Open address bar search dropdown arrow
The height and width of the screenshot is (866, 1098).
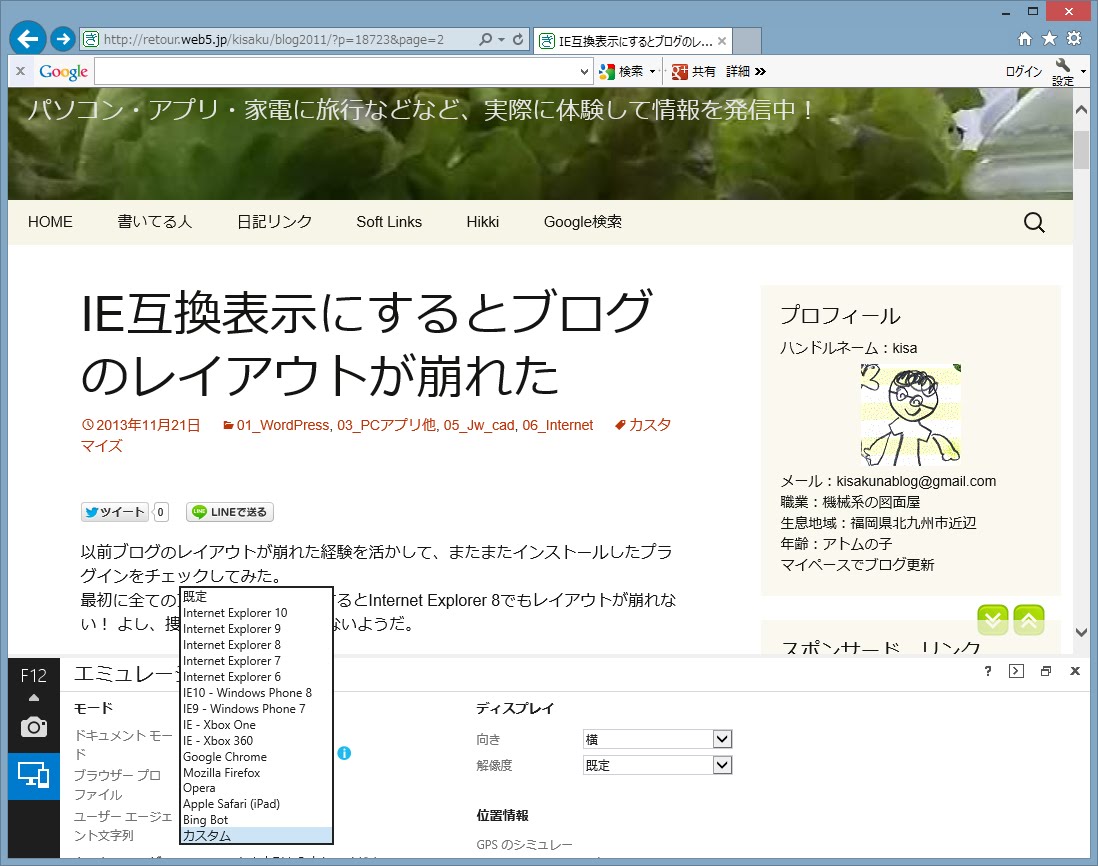[501, 40]
